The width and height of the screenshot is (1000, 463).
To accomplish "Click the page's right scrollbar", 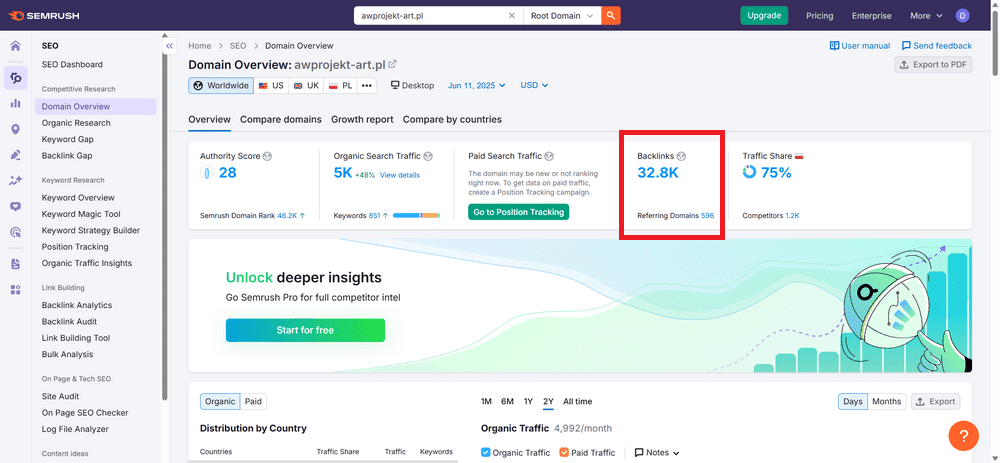I will (996, 43).
